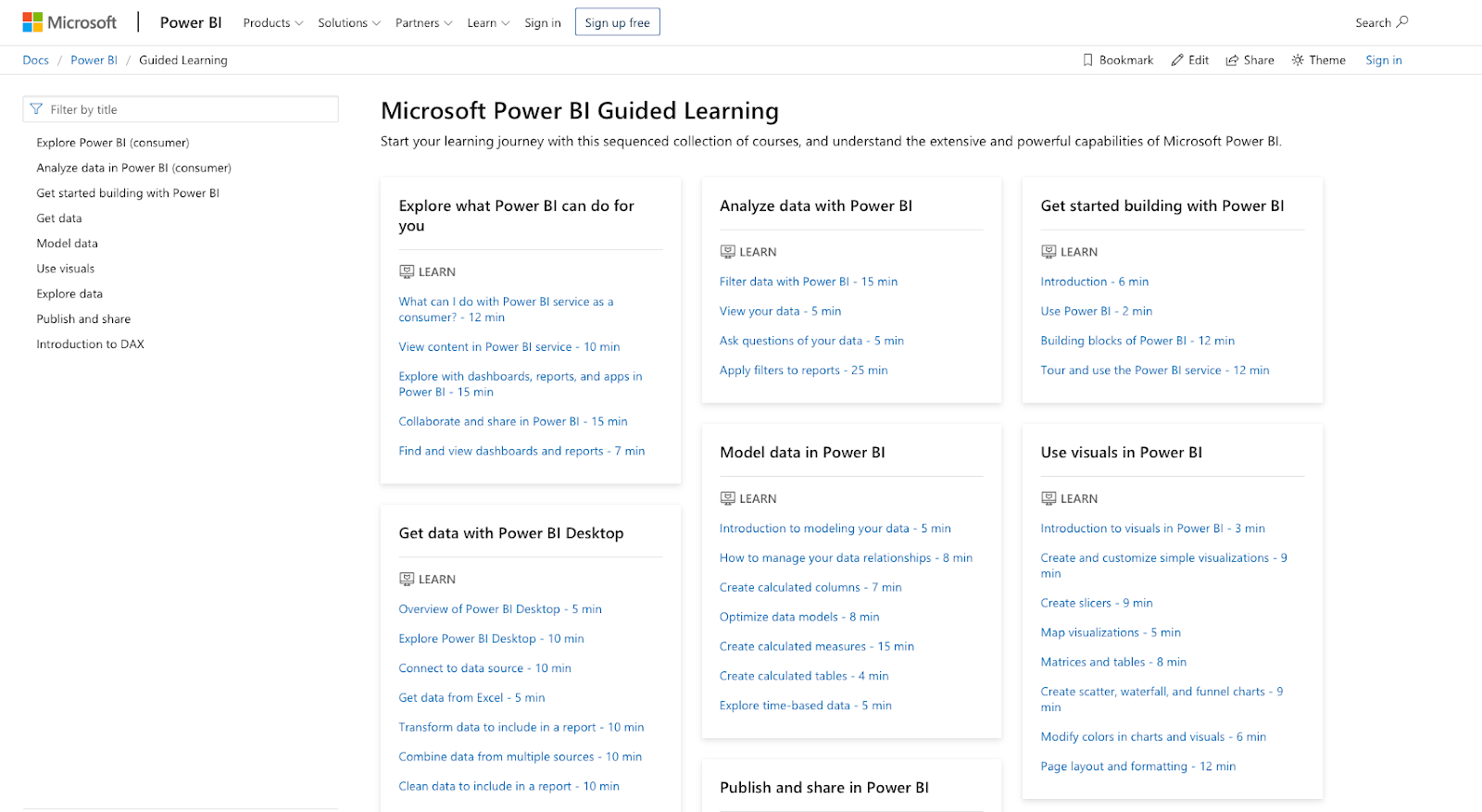Screen dimensions: 1482x812
Task: Open Introduction - 6 min link
Action: pyautogui.click(x=1095, y=281)
